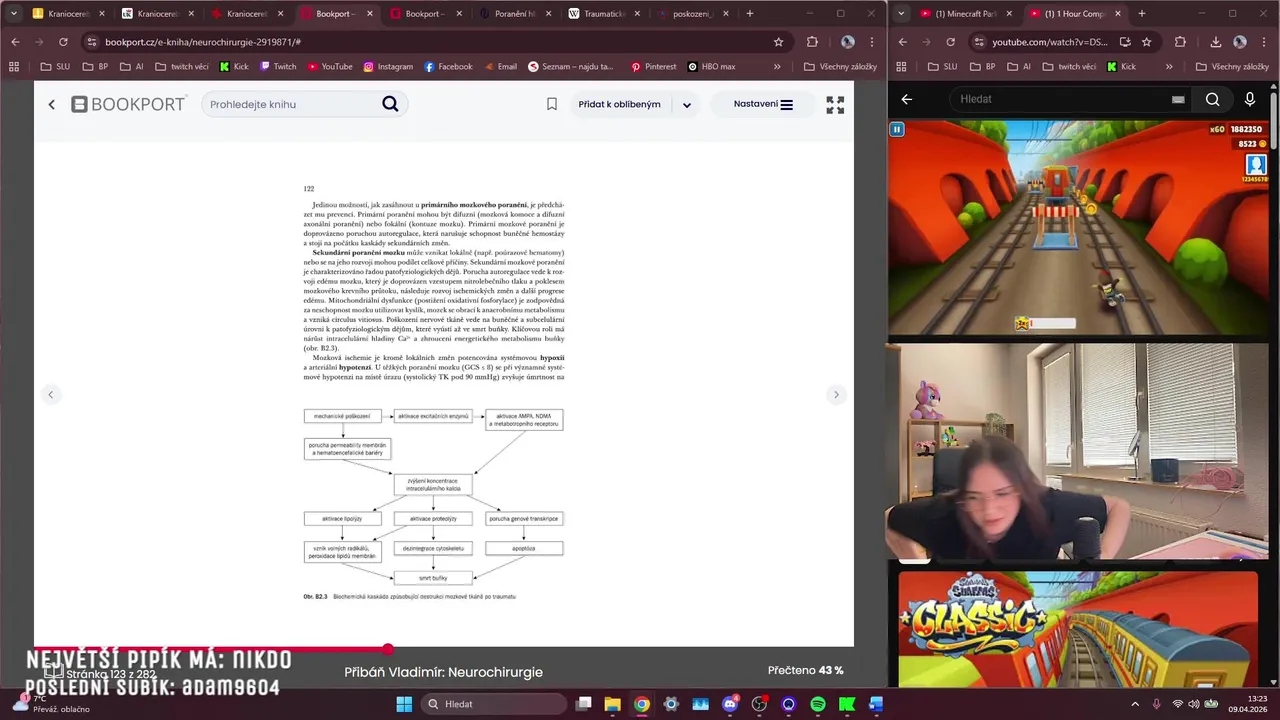1280x720 pixels.
Task: Open the Instagram bookmark
Action: tap(388, 67)
